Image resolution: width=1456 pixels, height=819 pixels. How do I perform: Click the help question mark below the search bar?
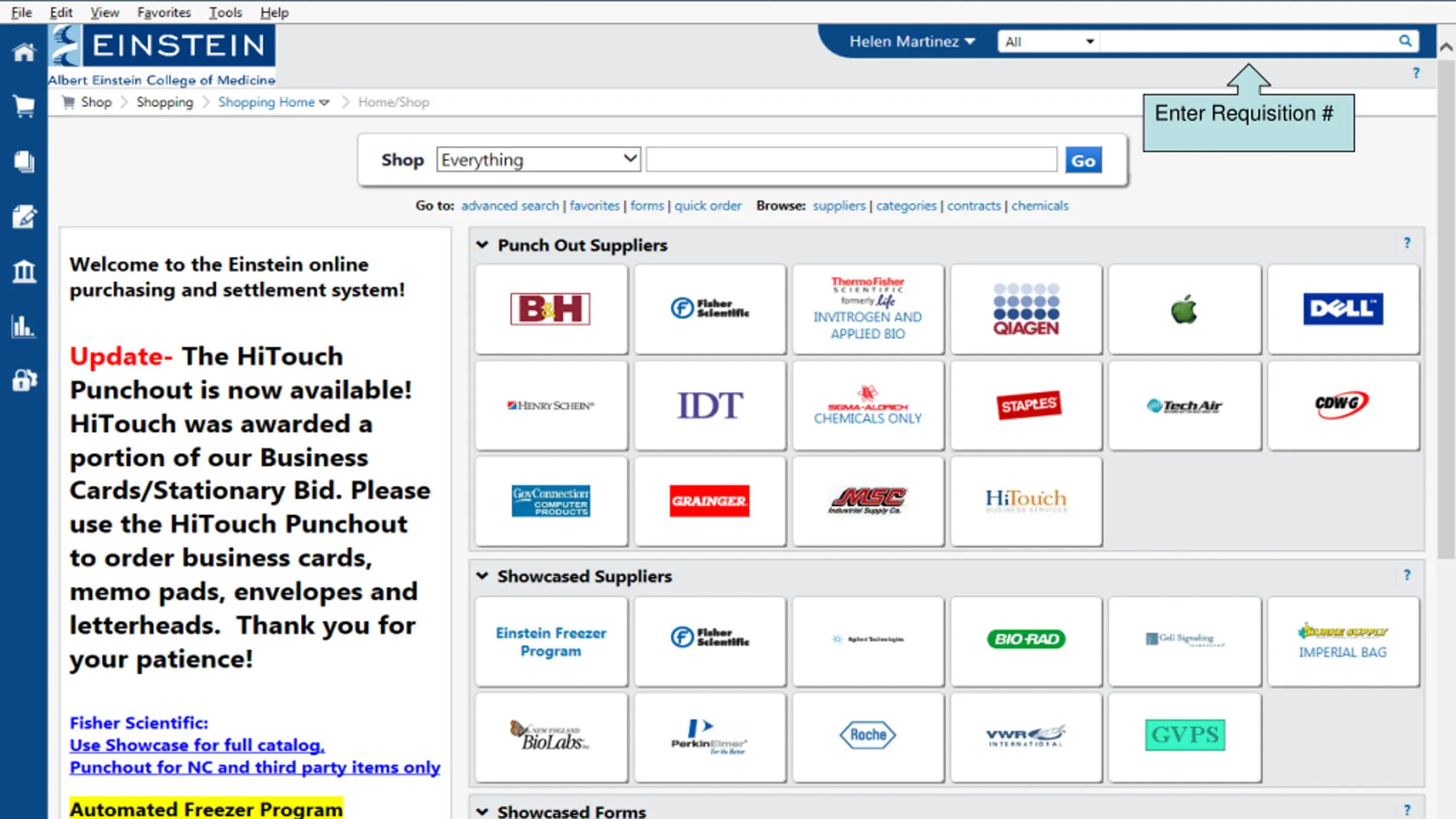[x=1416, y=73]
